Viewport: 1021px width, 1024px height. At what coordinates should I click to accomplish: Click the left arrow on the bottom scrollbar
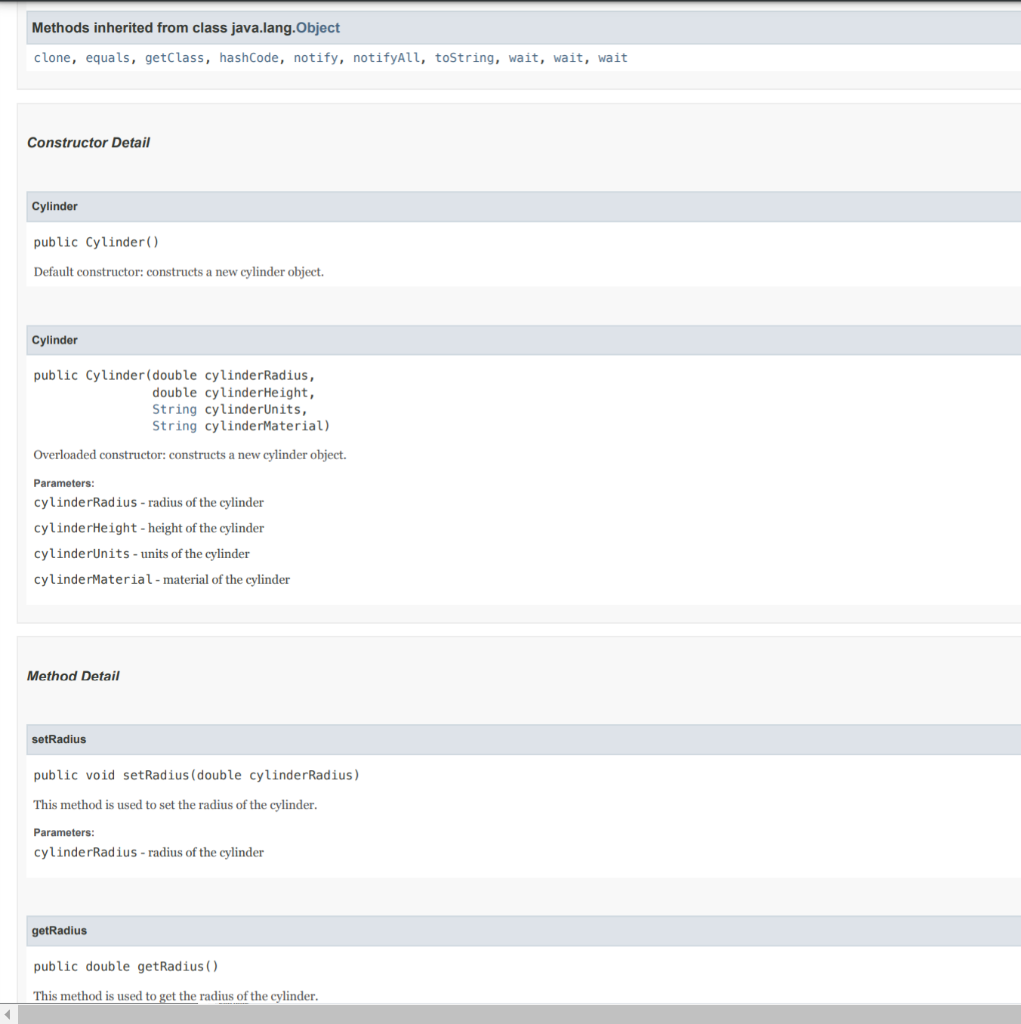(x=7, y=1014)
